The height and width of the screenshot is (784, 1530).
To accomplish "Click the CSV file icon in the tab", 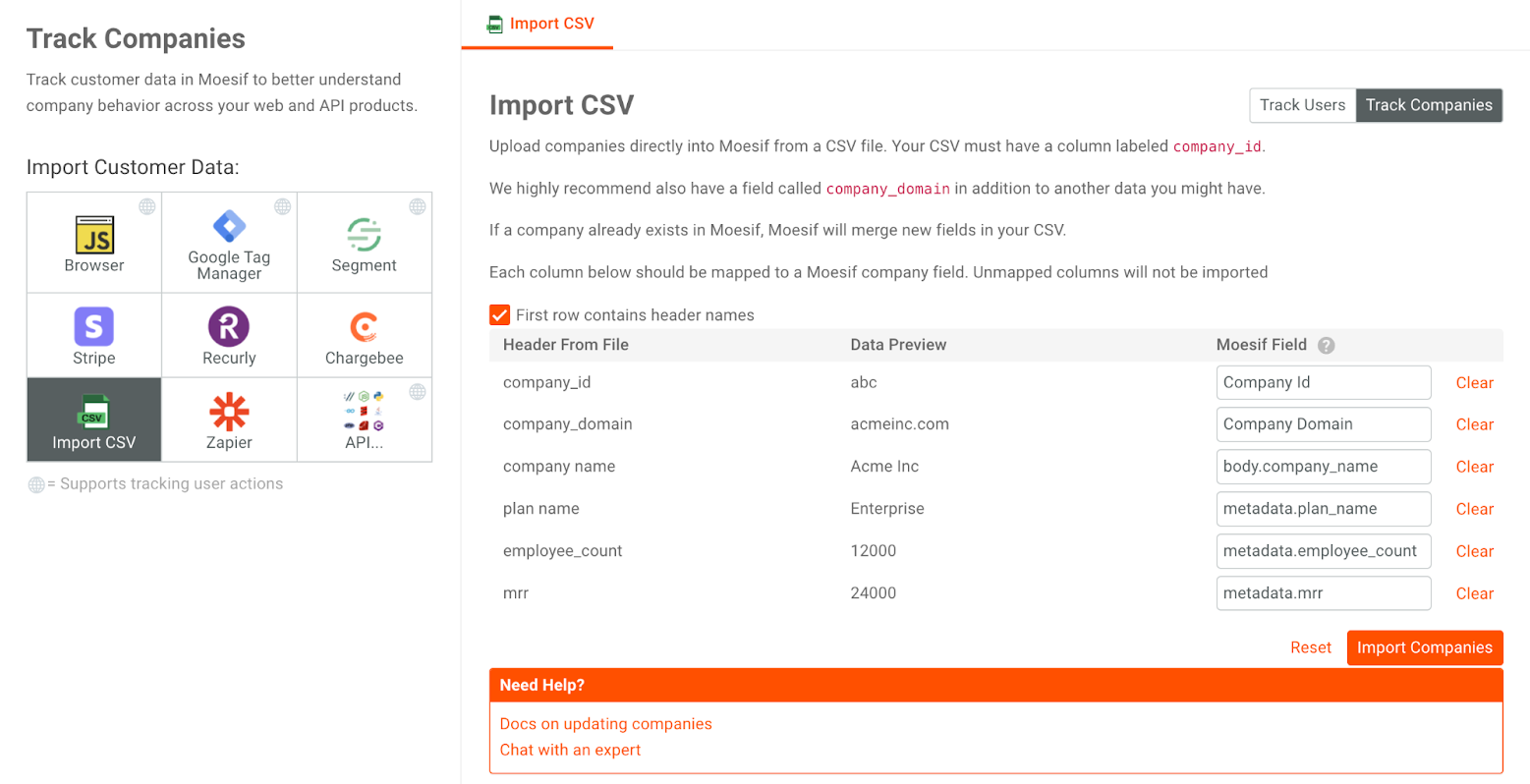I will (495, 25).
